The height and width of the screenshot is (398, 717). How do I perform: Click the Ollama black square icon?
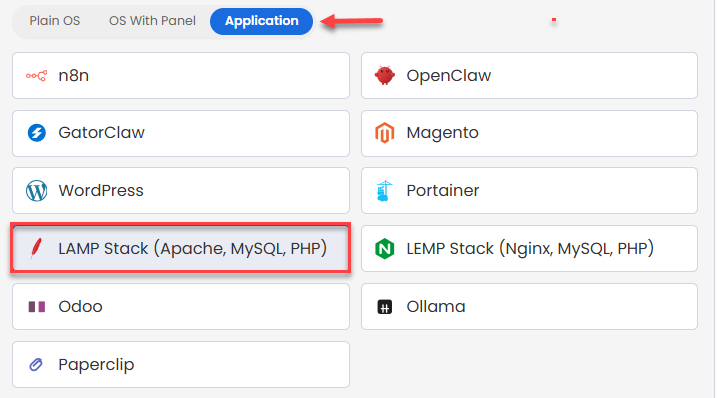(x=385, y=307)
